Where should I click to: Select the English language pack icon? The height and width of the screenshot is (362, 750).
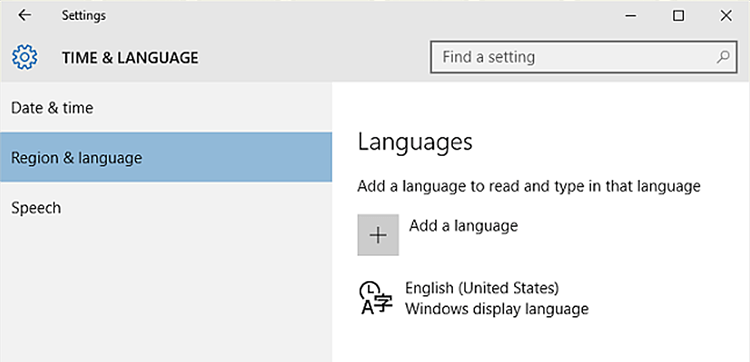[x=376, y=298]
